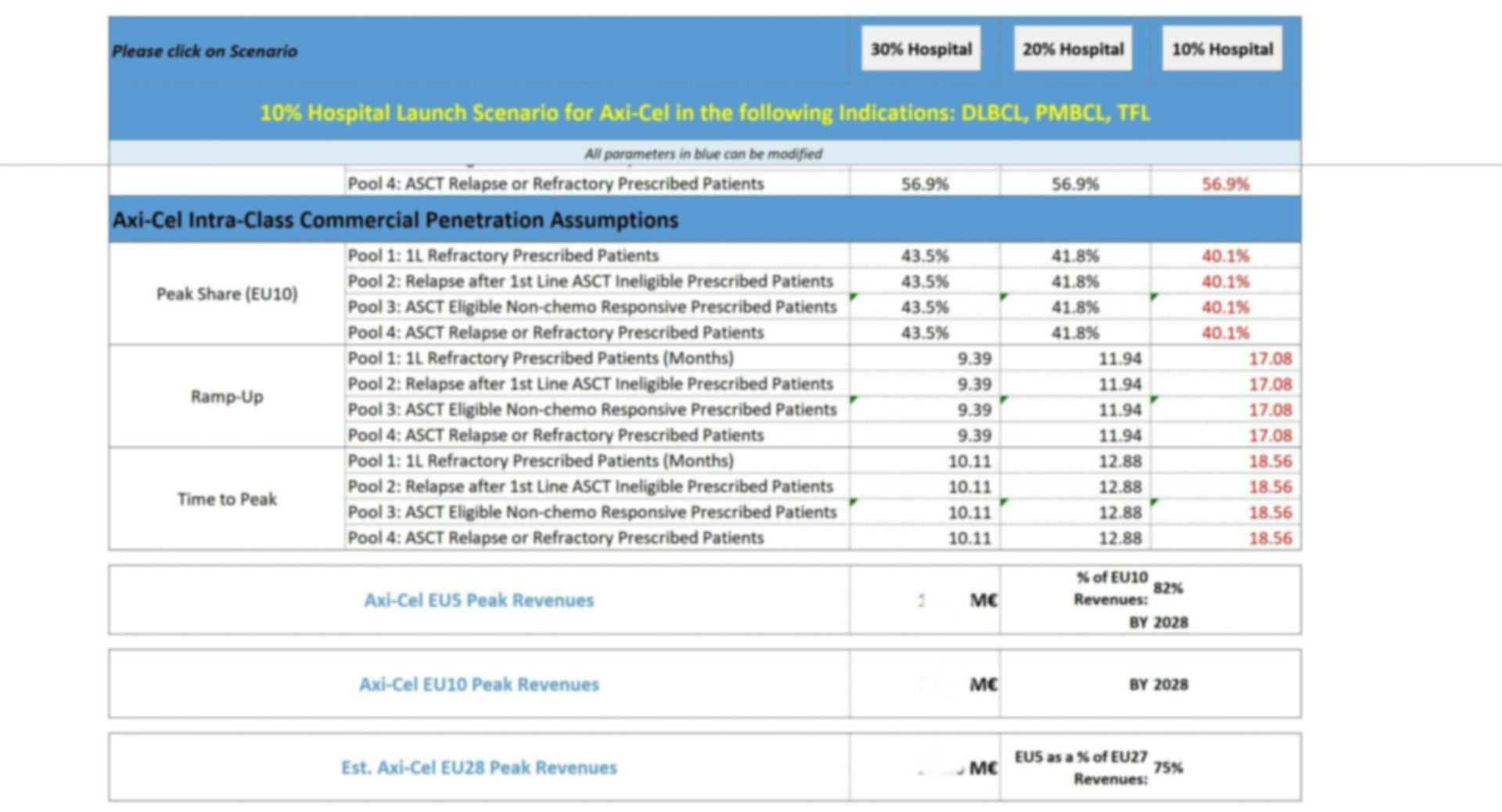
Task: Select Ramp-Up Pool 1 value 11.94
Action: 1119,358
